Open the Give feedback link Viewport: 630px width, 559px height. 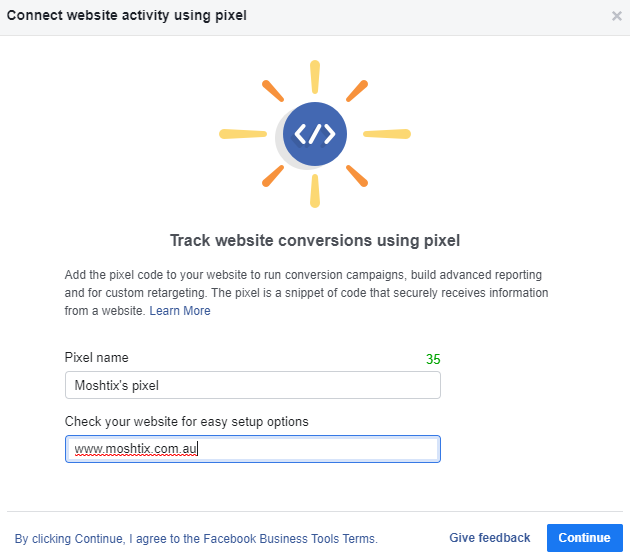(489, 538)
